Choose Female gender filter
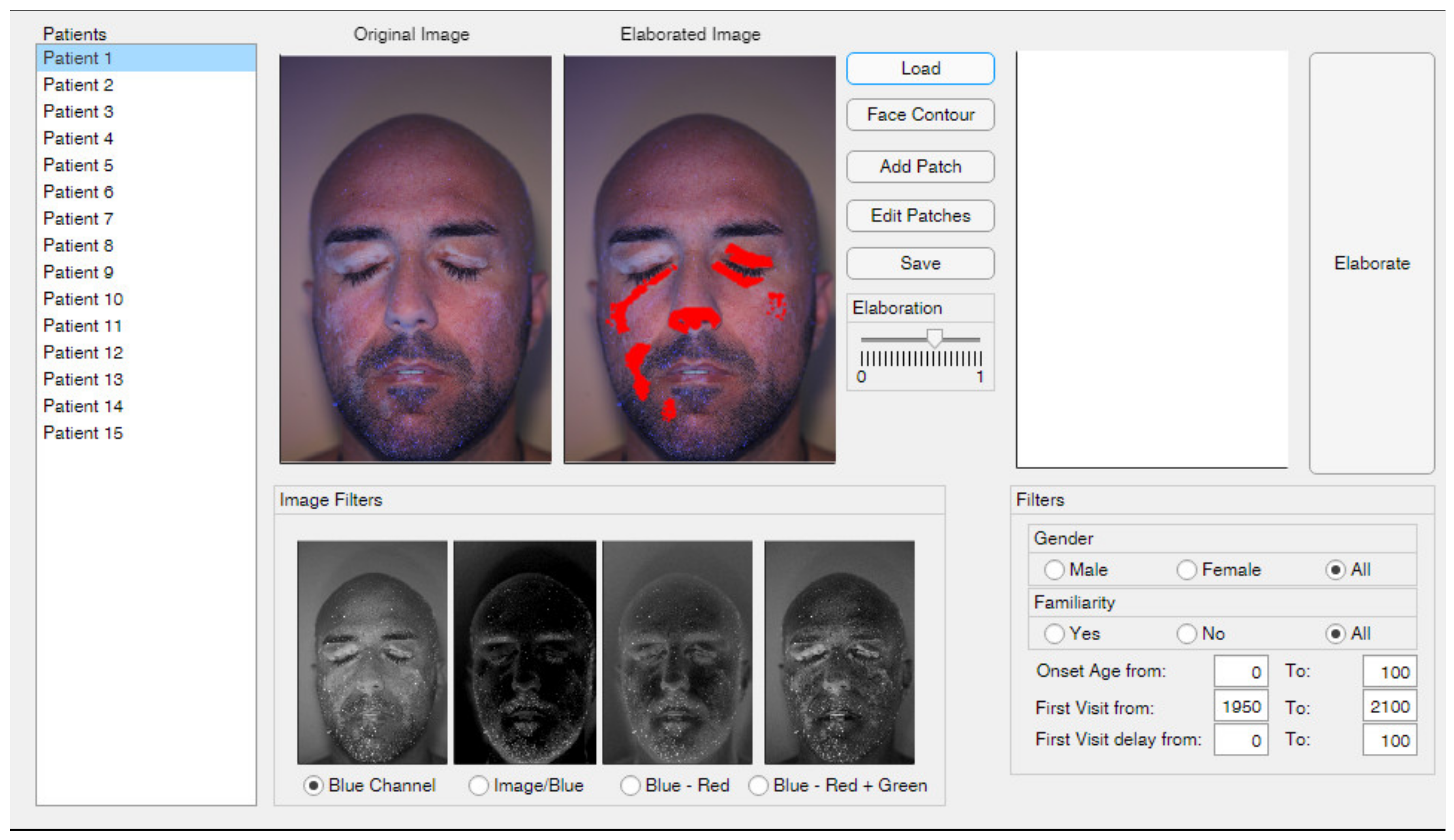Viewport: 1454px width, 840px height. [x=1186, y=570]
